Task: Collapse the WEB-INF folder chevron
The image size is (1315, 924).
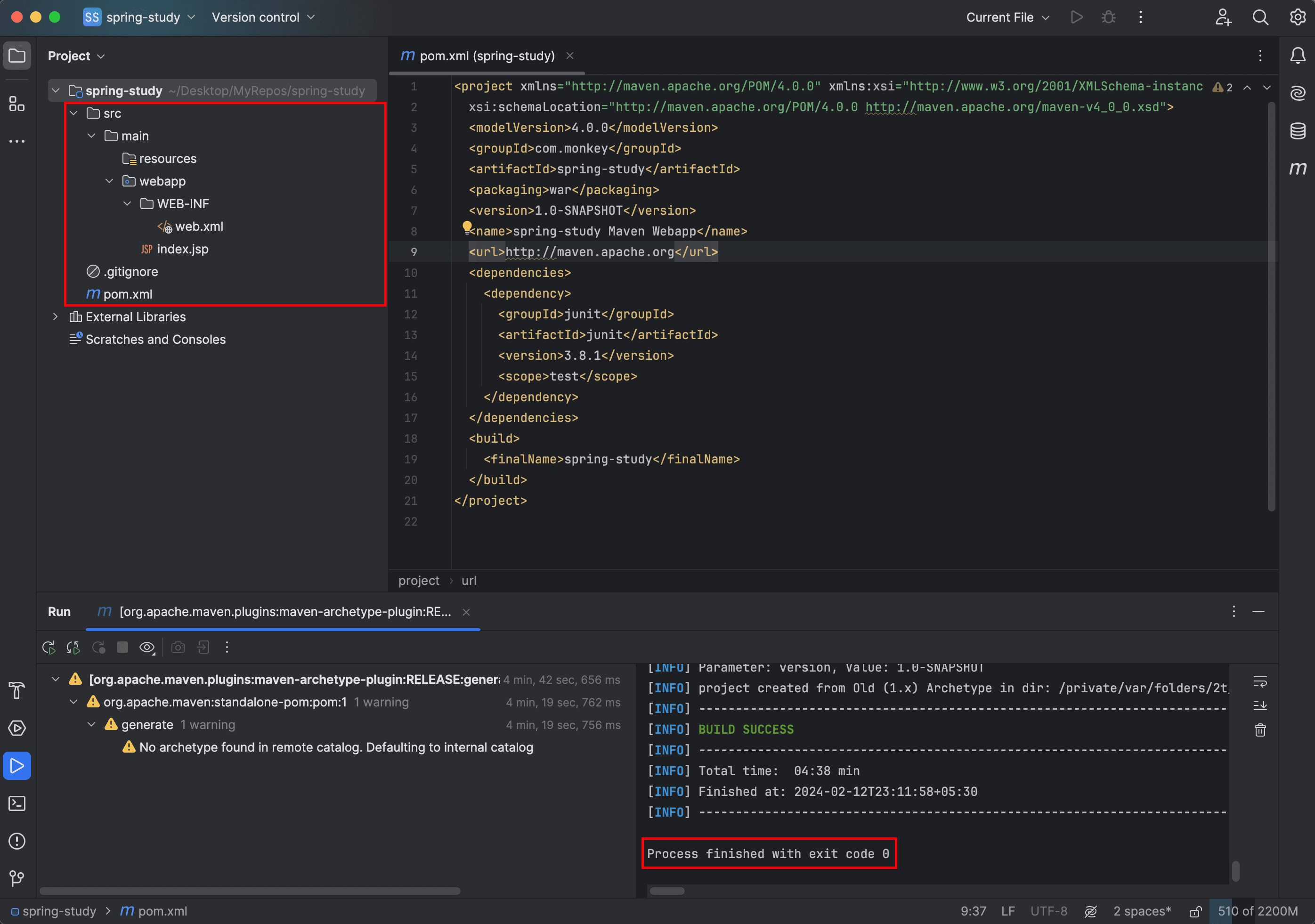Action: pyautogui.click(x=127, y=204)
